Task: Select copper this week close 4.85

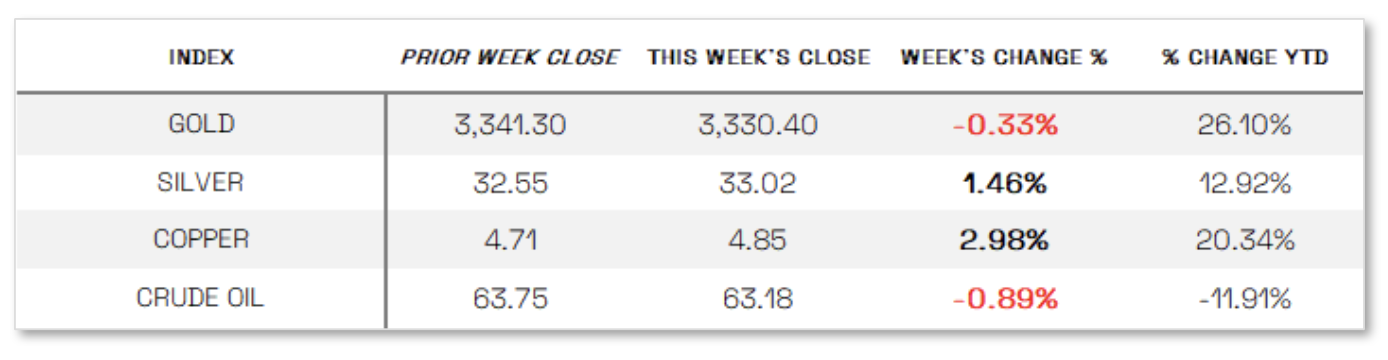Action: pos(759,241)
